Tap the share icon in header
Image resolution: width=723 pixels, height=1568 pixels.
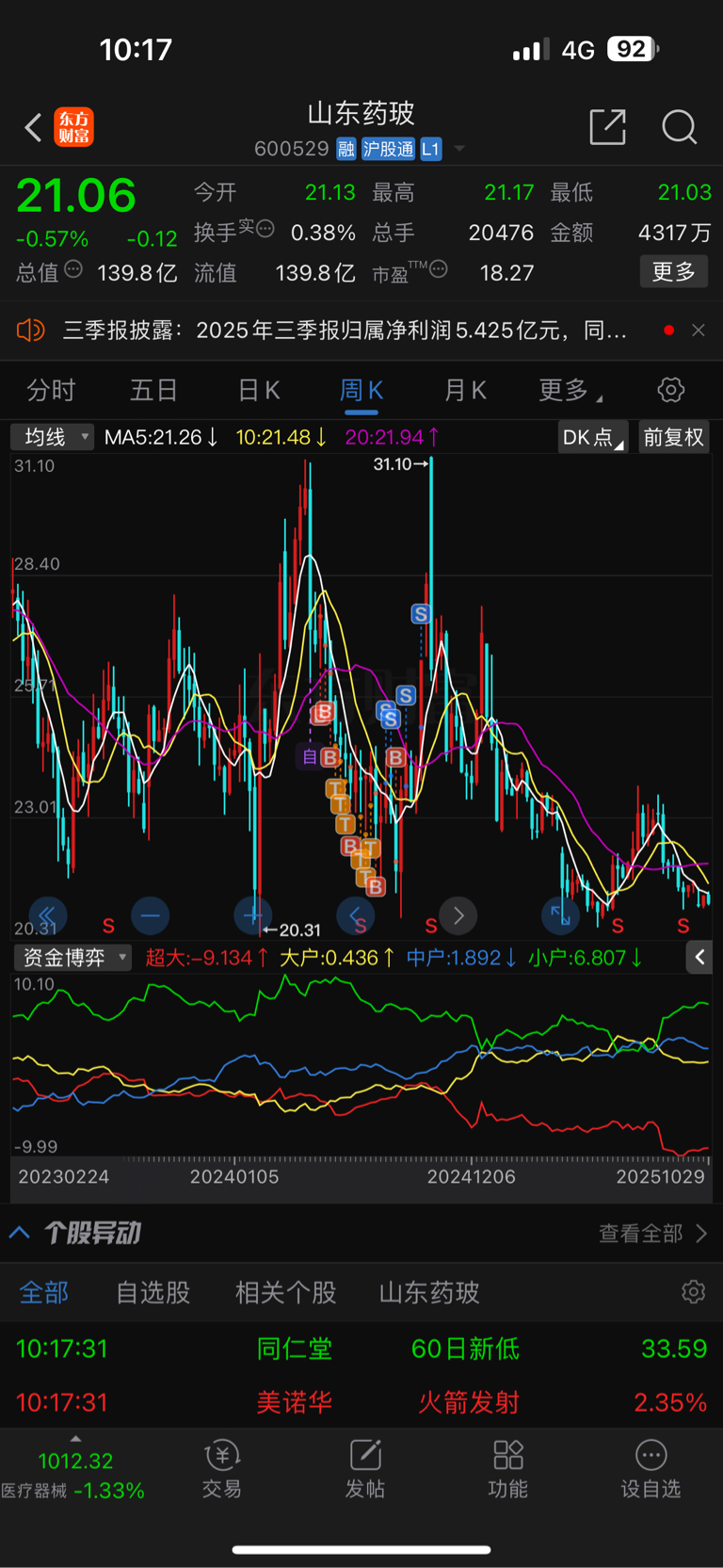(x=607, y=126)
